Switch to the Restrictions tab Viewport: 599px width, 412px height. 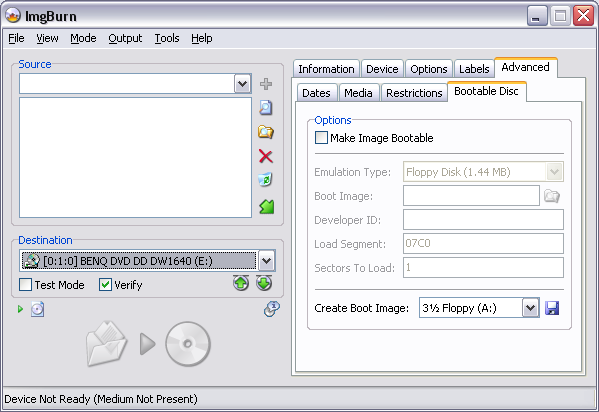(414, 93)
